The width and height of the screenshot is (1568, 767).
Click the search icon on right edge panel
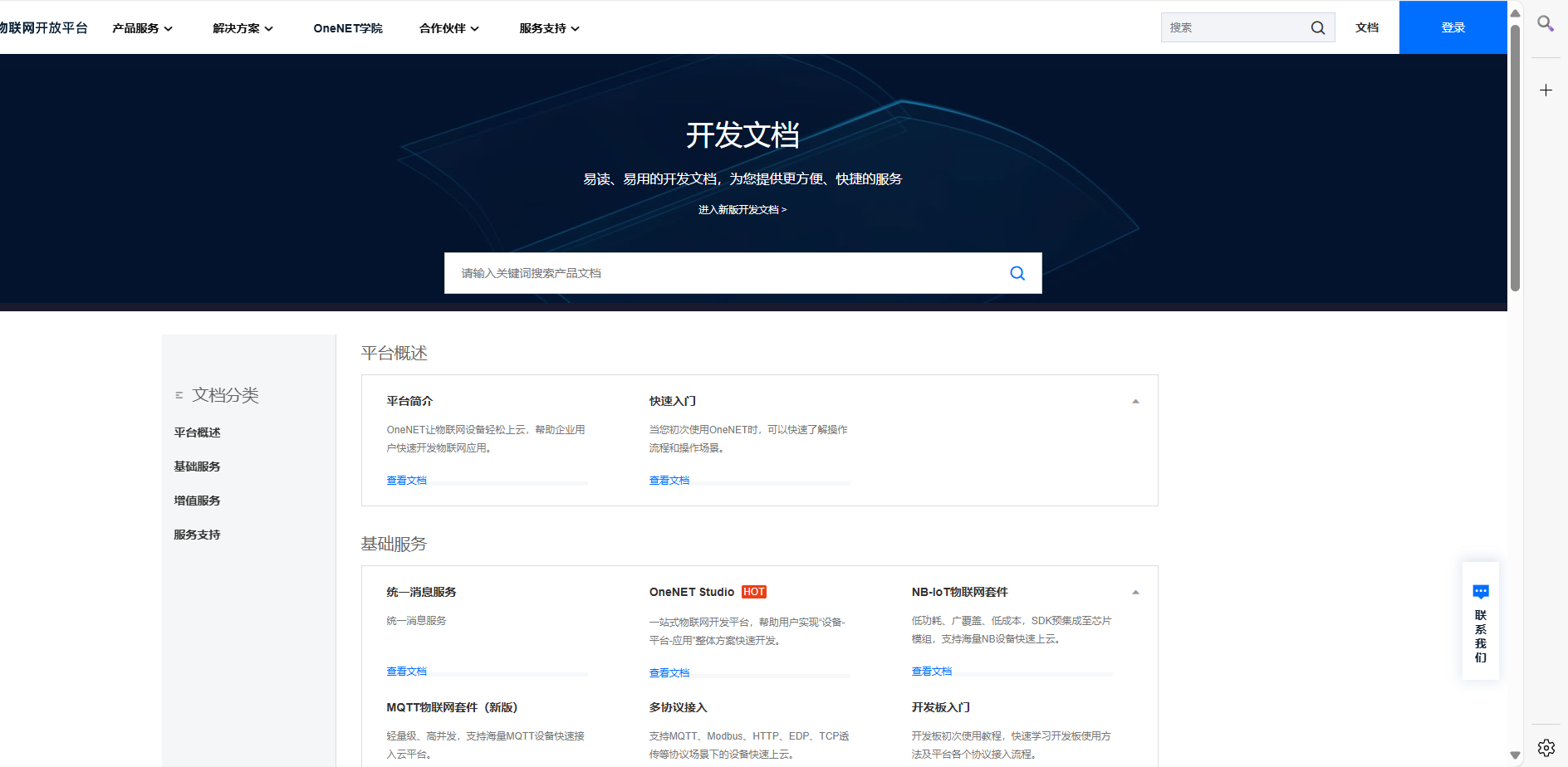tap(1546, 24)
